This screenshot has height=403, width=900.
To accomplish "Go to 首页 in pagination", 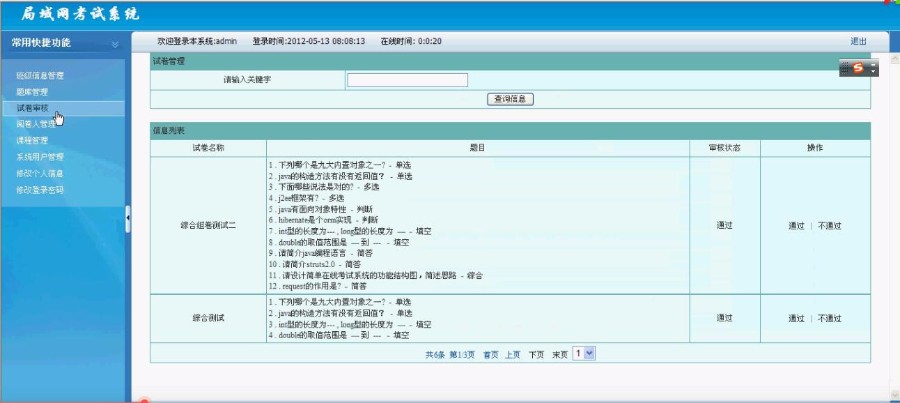I will (x=491, y=355).
